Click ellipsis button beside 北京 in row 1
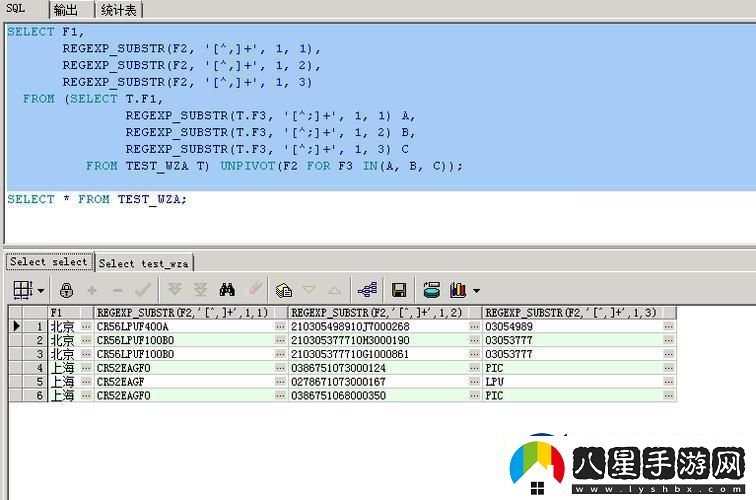 click(86, 327)
